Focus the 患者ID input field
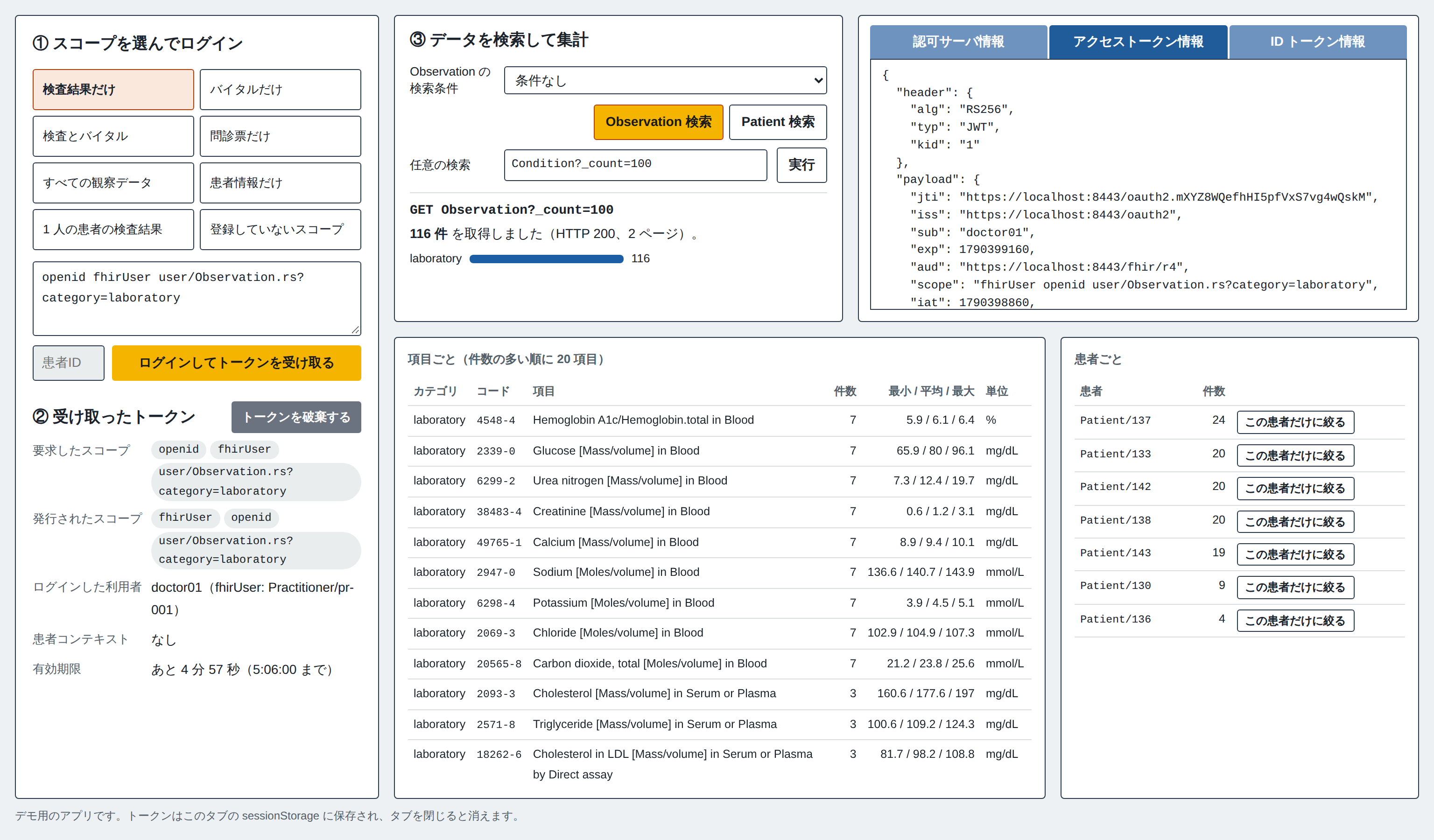Viewport: 1434px width, 840px height. tap(68, 363)
